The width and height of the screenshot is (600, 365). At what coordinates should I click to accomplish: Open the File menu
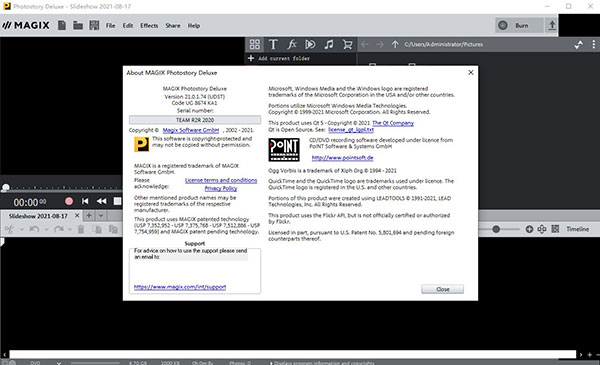point(110,26)
